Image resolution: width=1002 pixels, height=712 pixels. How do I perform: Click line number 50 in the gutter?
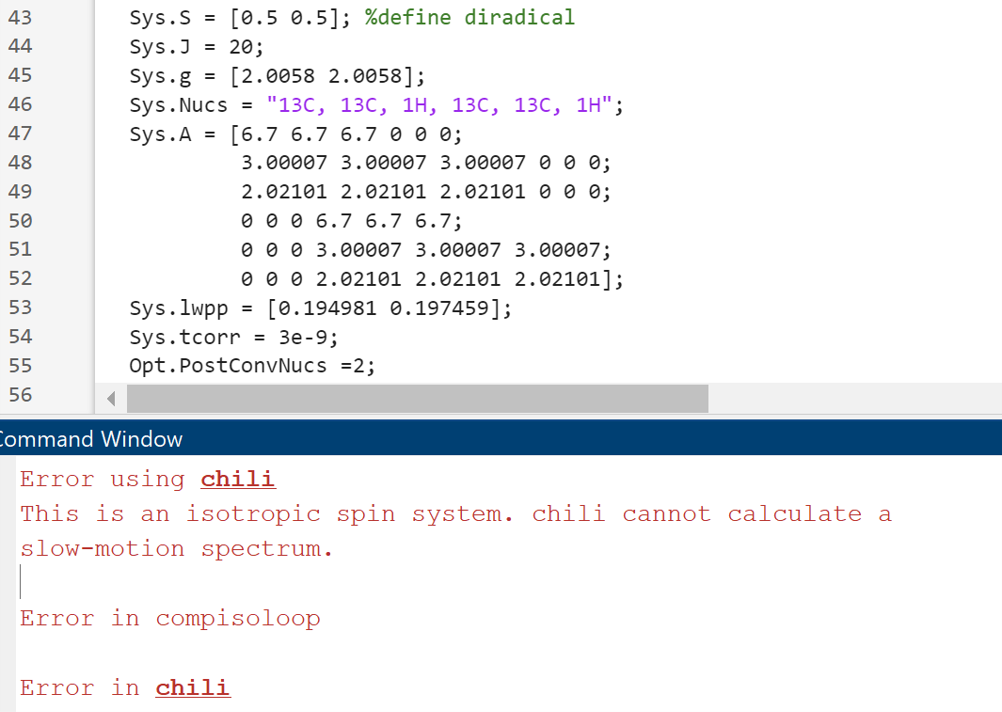click(20, 221)
